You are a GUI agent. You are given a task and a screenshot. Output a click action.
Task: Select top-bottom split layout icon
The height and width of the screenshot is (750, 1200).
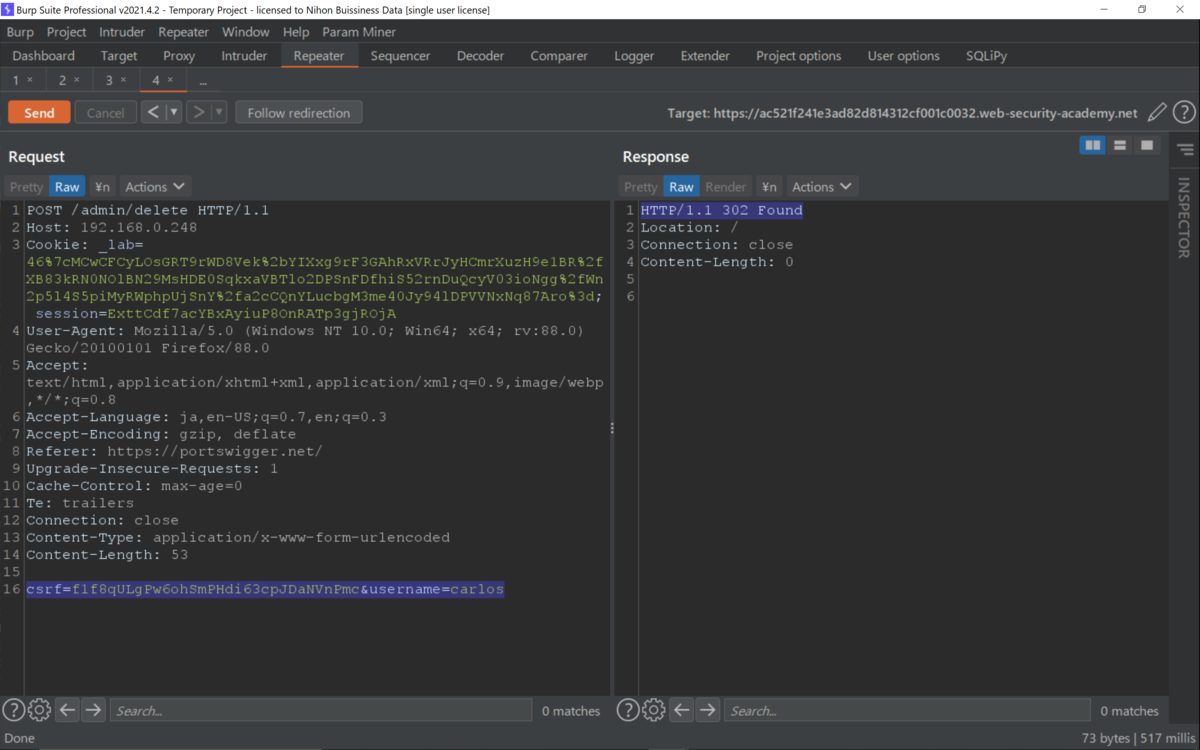pyautogui.click(x=1120, y=146)
